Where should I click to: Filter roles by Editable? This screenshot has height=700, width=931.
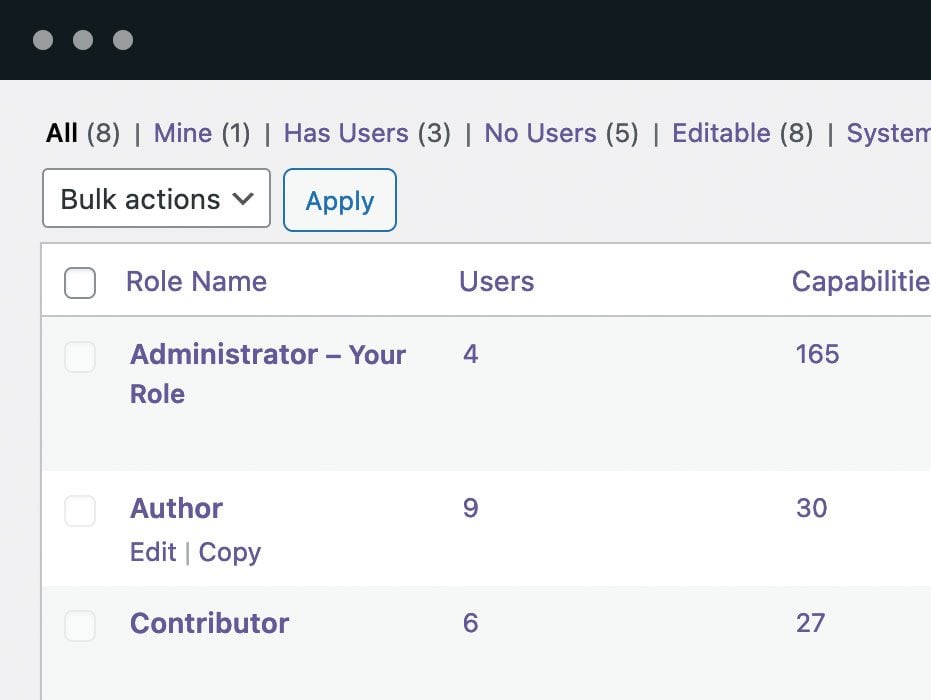pos(721,133)
